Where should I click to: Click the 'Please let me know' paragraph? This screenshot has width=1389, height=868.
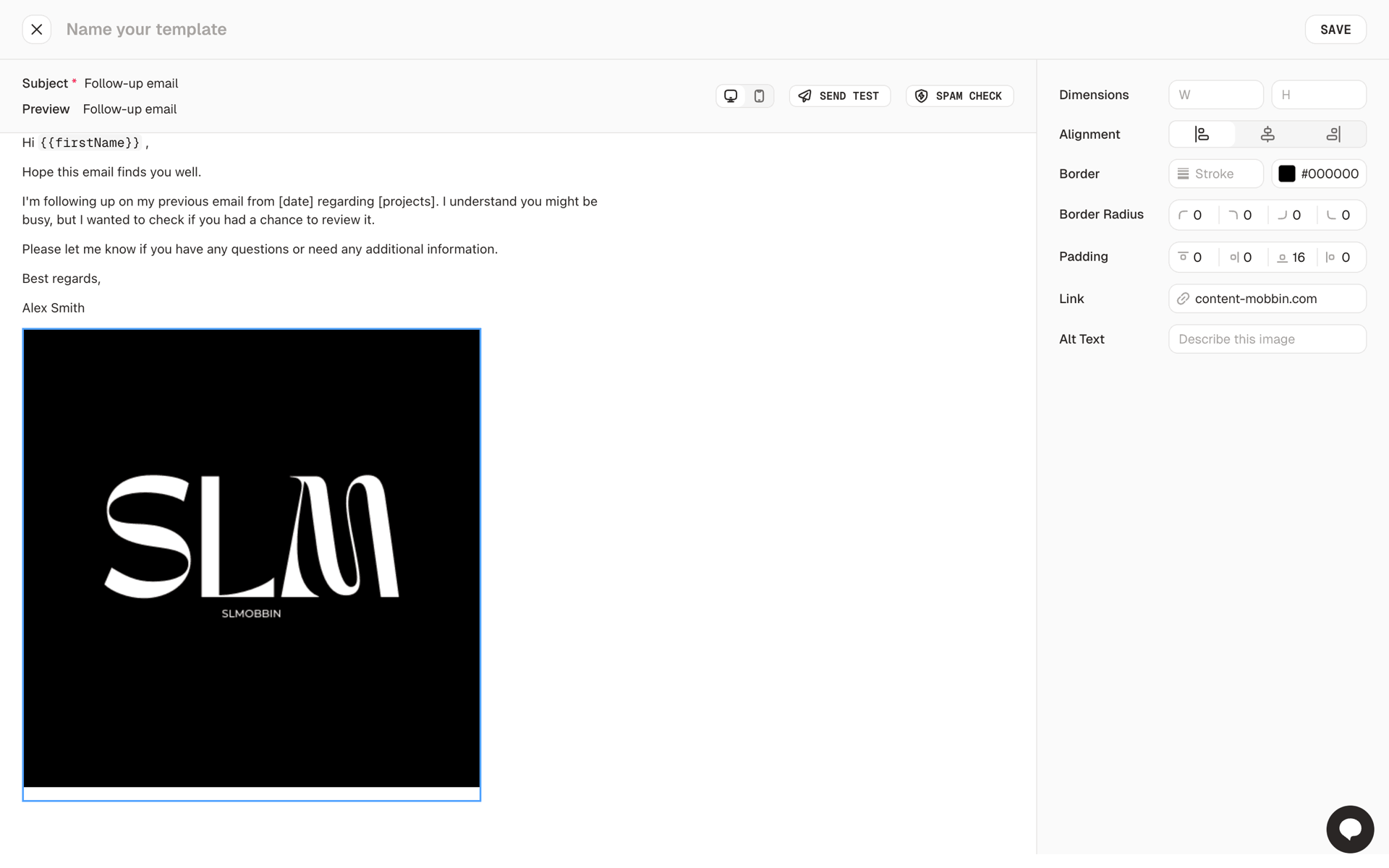[x=260, y=250]
